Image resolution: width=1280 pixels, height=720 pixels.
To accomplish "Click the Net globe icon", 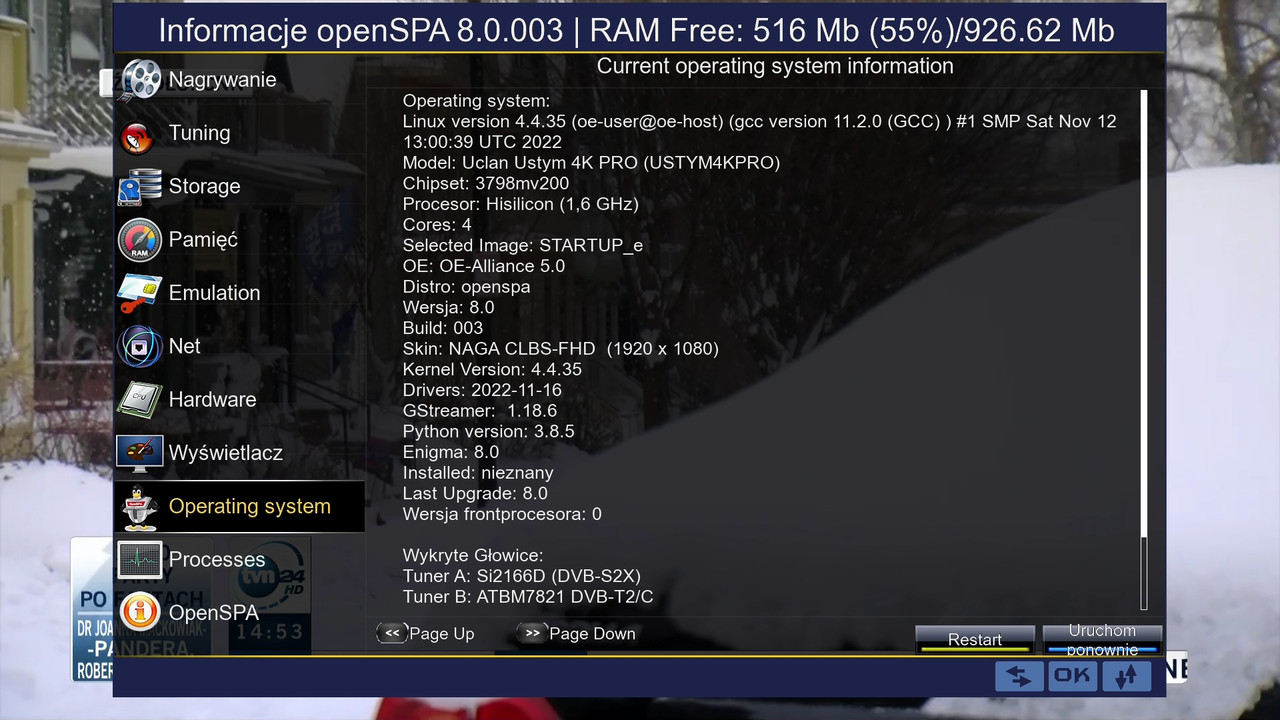I will pos(139,346).
